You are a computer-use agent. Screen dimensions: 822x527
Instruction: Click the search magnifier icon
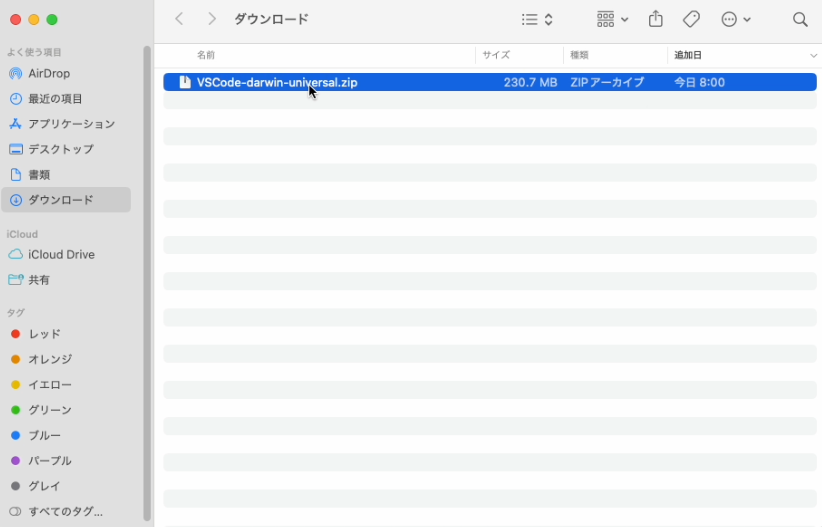[800, 19]
